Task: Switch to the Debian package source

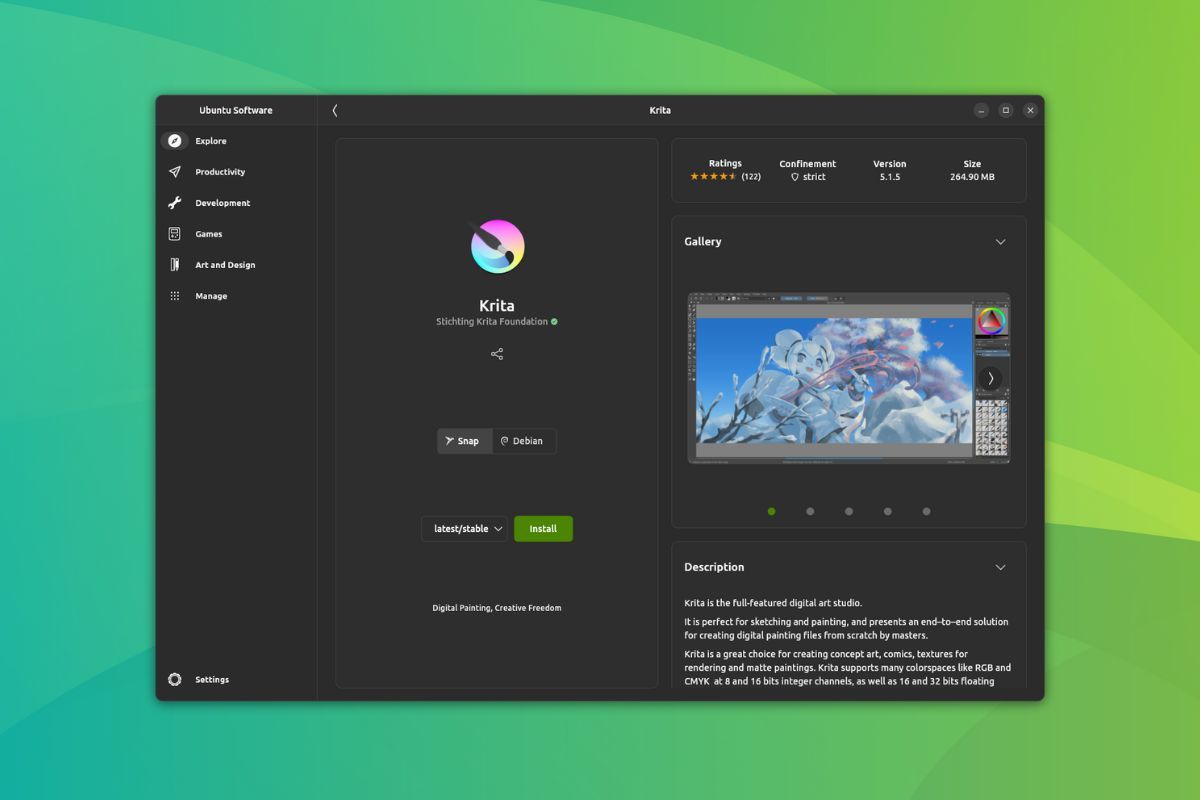Action: pyautogui.click(x=523, y=440)
